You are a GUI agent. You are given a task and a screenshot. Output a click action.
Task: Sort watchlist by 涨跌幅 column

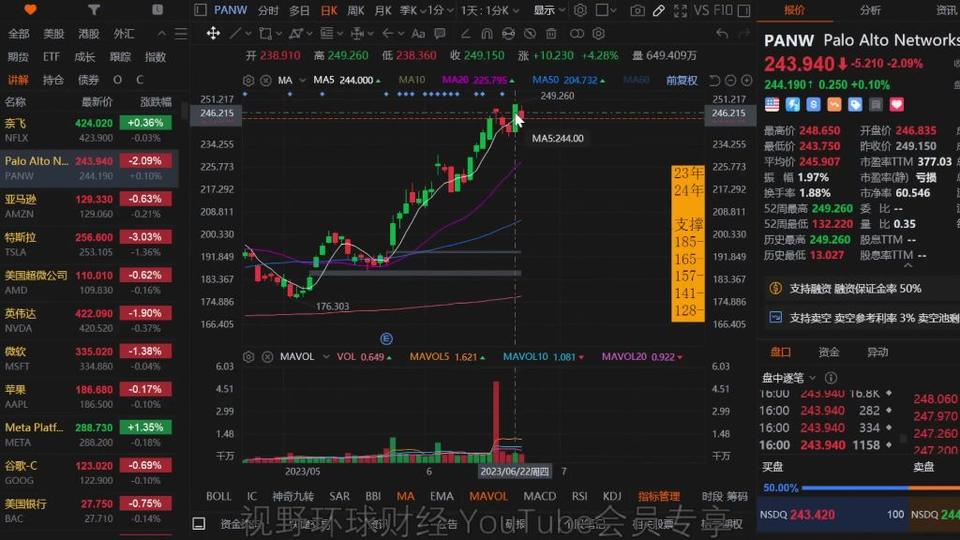coord(156,102)
